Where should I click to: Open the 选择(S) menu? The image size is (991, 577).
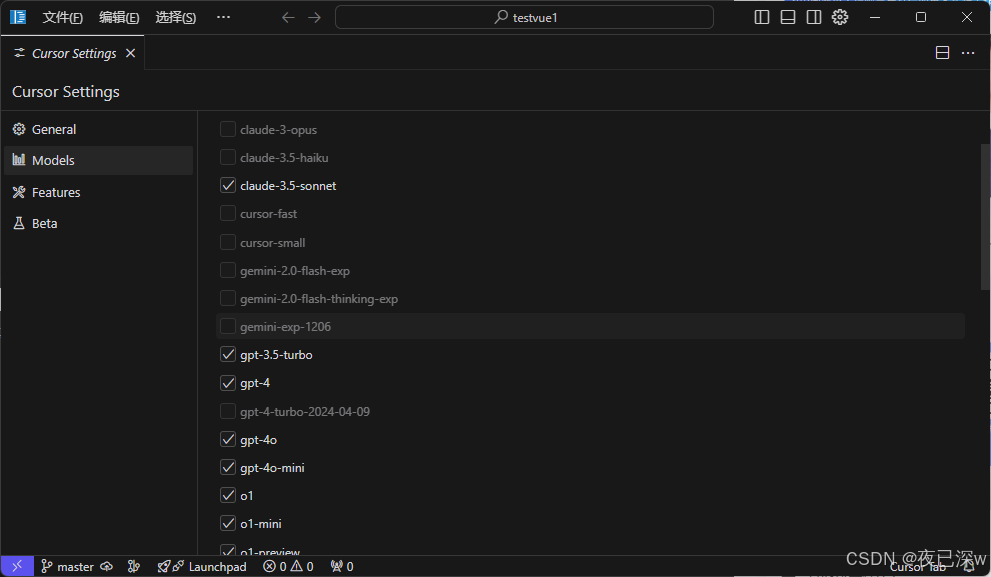click(x=176, y=18)
